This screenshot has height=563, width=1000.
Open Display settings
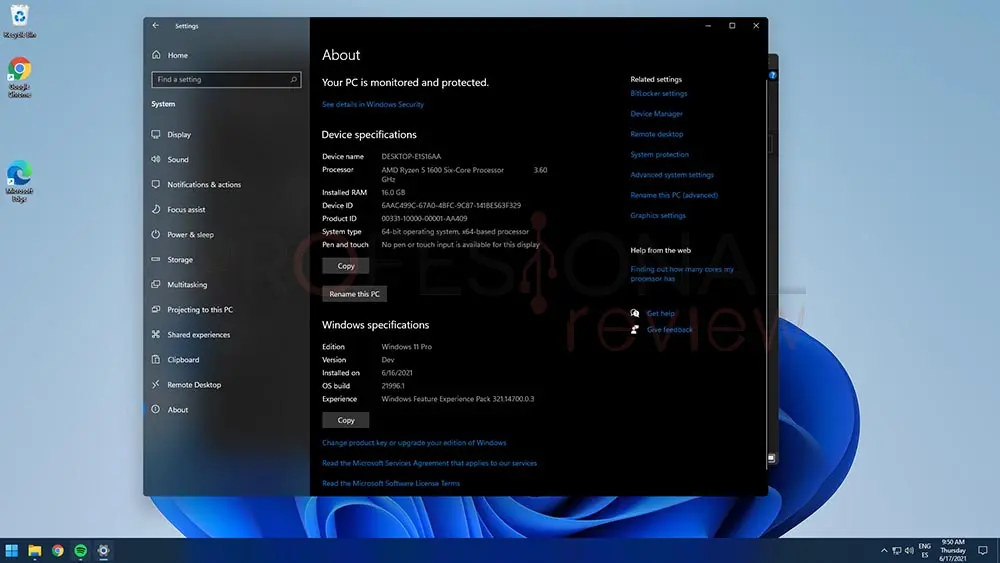click(172, 135)
